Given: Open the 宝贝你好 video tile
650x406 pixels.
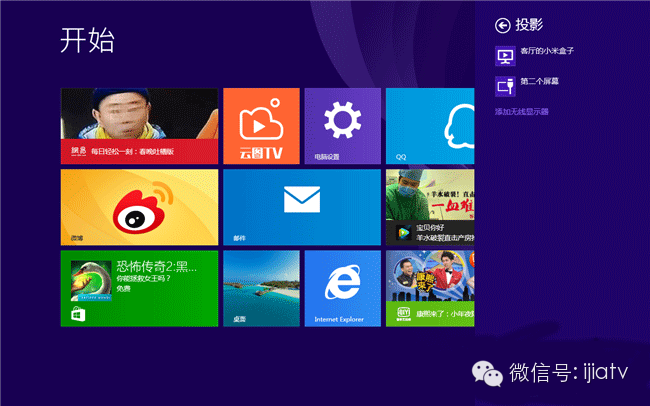Looking at the screenshot, I should (x=430, y=207).
